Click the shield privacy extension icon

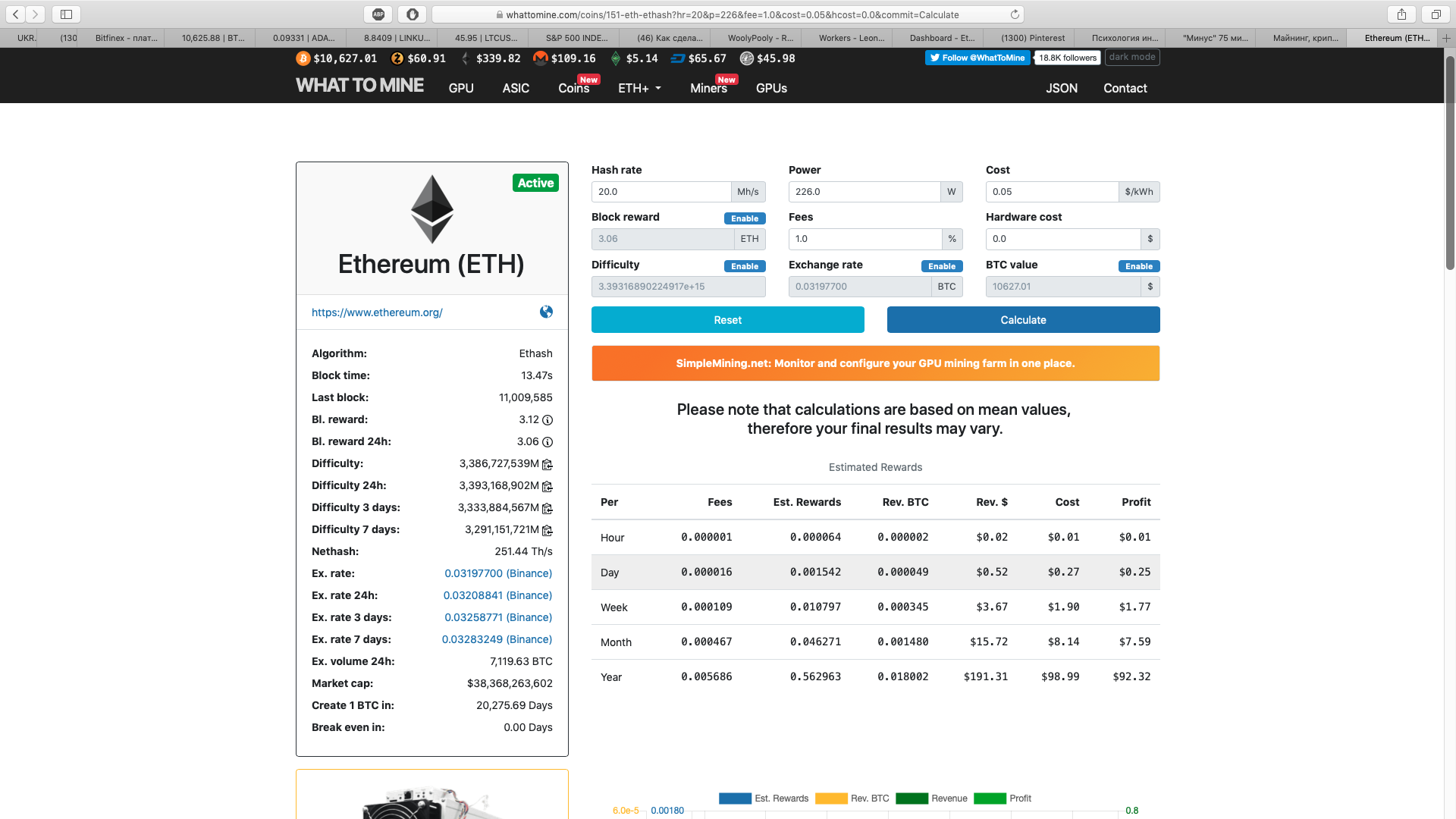pyautogui.click(x=412, y=14)
